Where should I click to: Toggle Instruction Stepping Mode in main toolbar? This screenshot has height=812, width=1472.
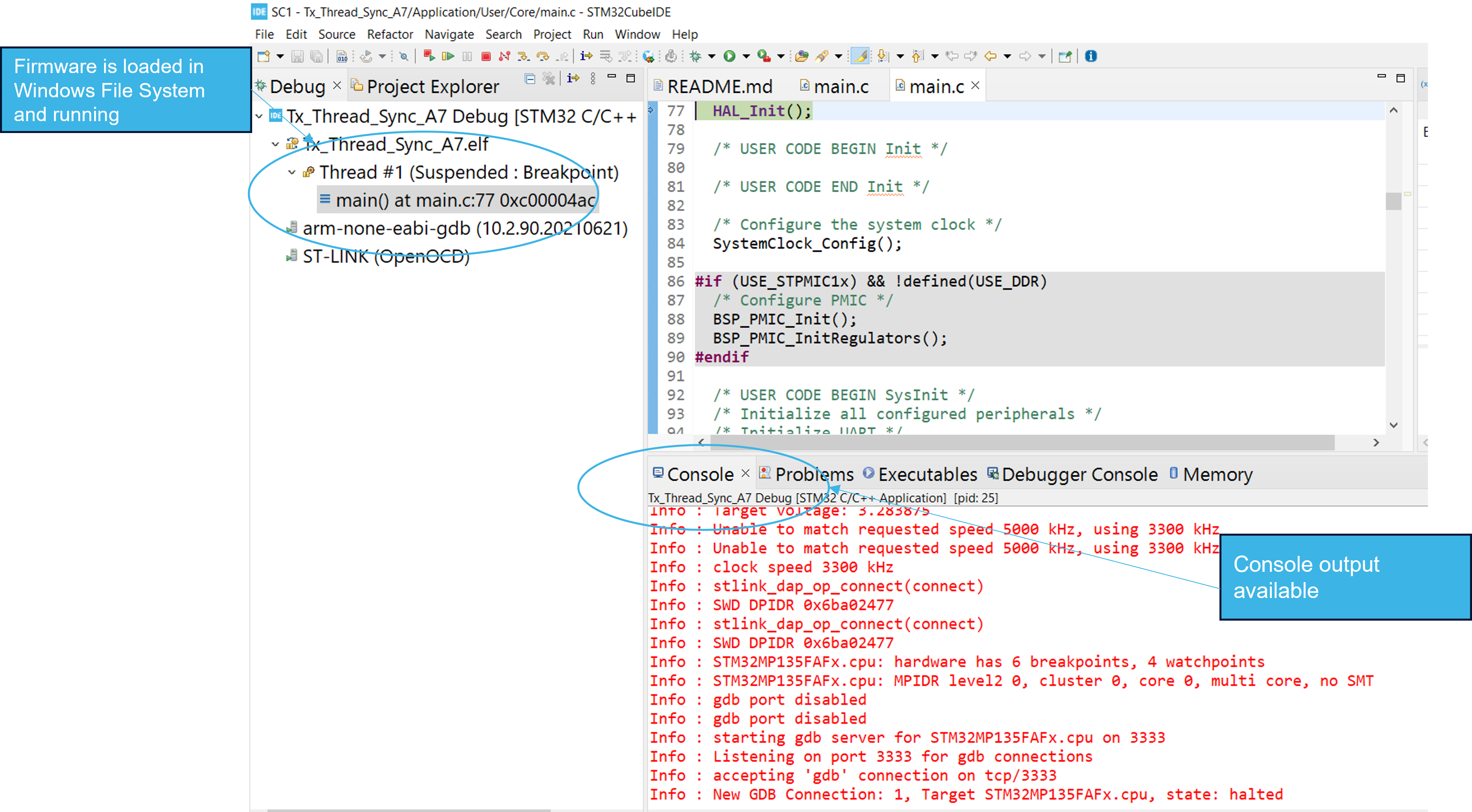(586, 56)
